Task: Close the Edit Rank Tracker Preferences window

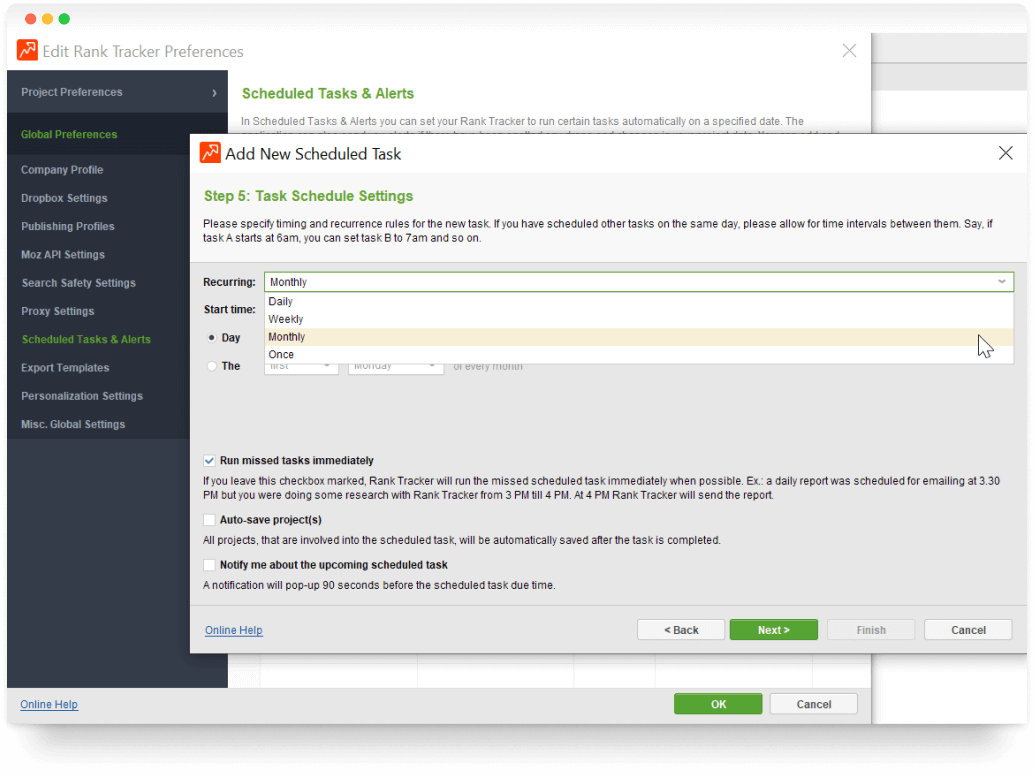Action: [x=849, y=51]
